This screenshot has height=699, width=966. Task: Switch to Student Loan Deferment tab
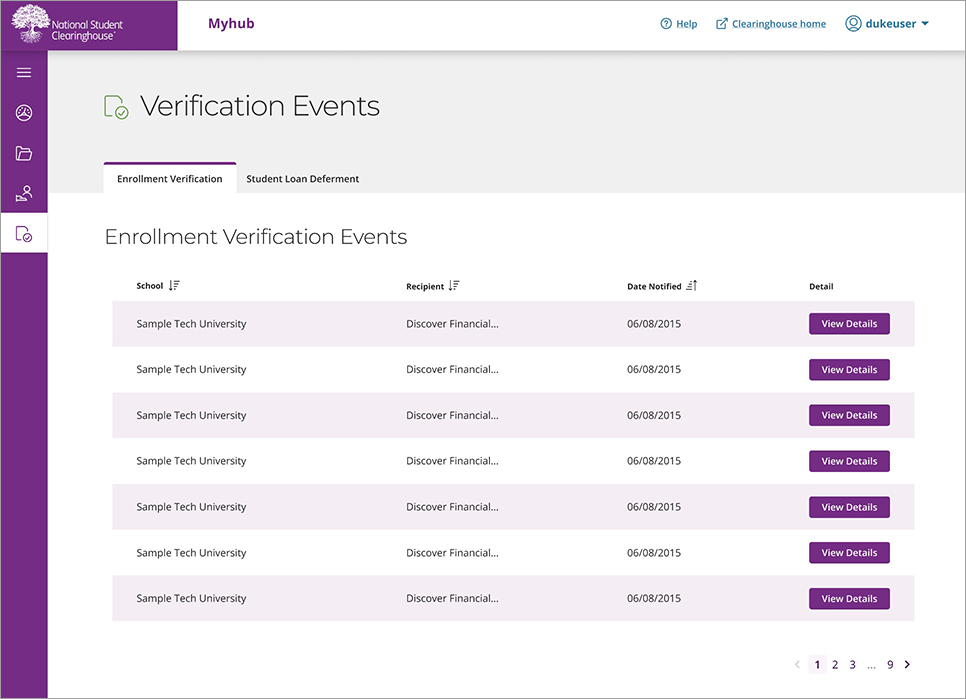click(x=302, y=179)
